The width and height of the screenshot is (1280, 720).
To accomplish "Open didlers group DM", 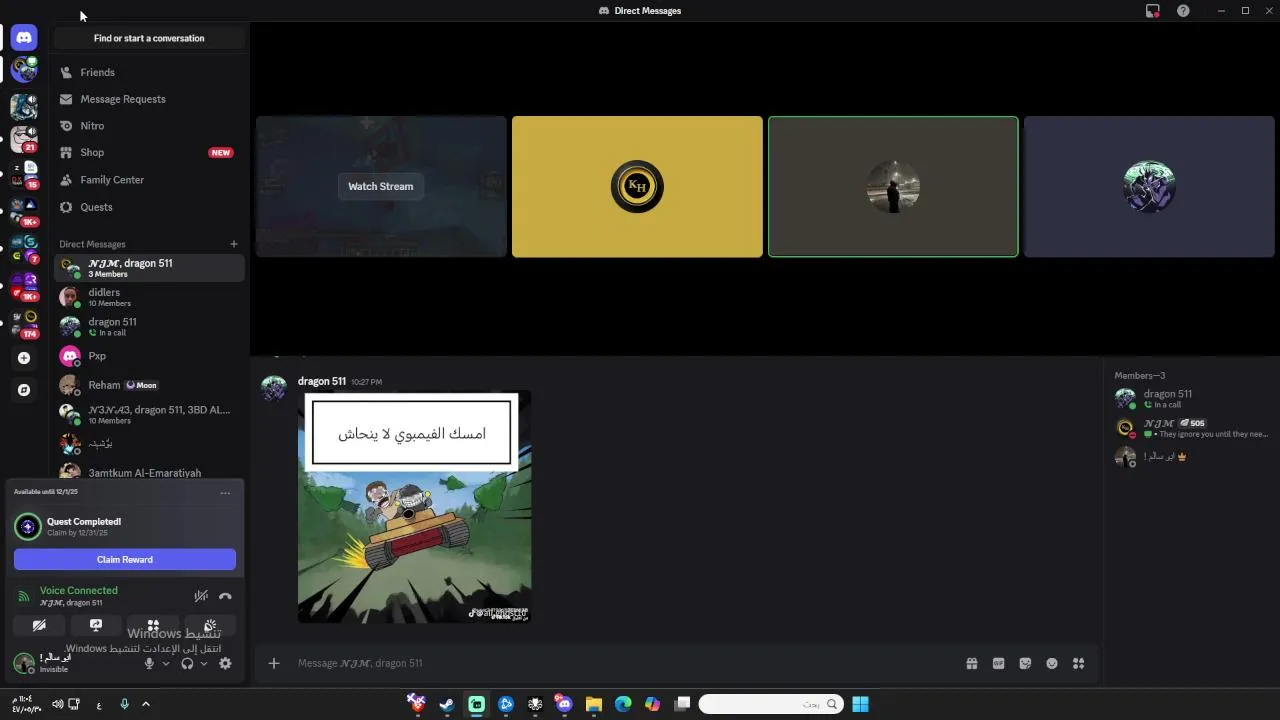I will pyautogui.click(x=149, y=297).
